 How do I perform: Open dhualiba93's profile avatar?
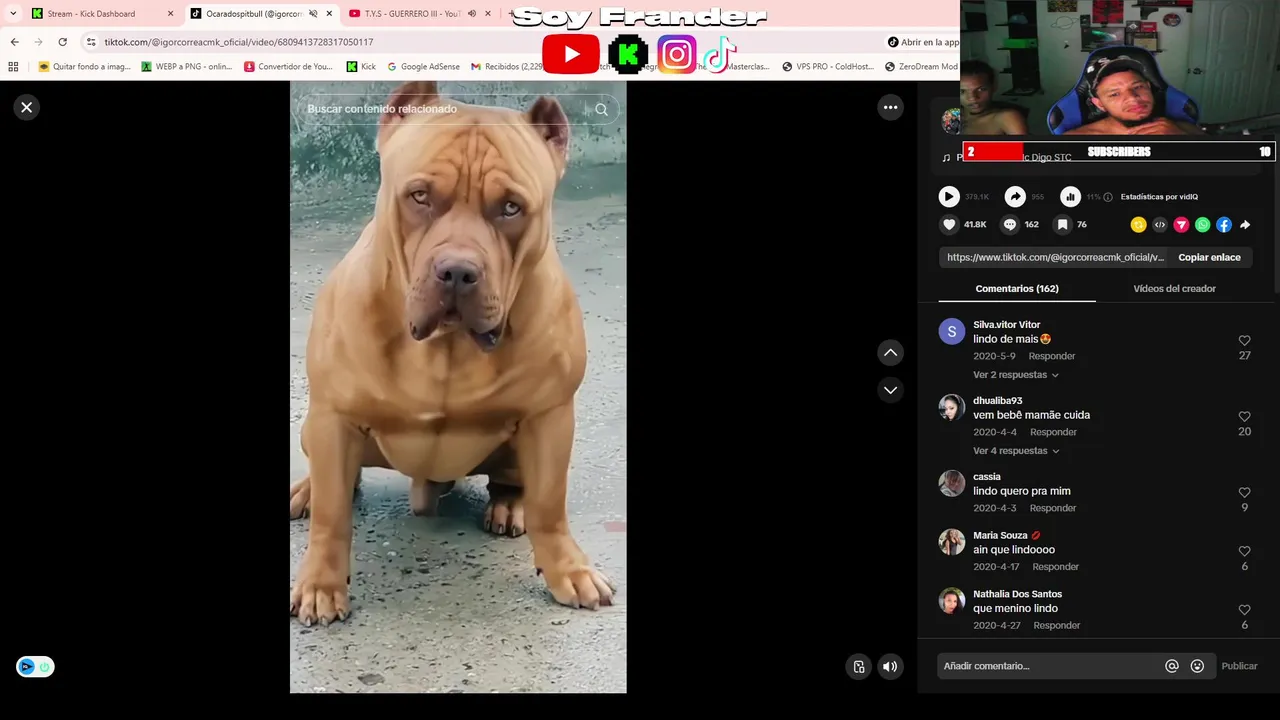click(951, 407)
